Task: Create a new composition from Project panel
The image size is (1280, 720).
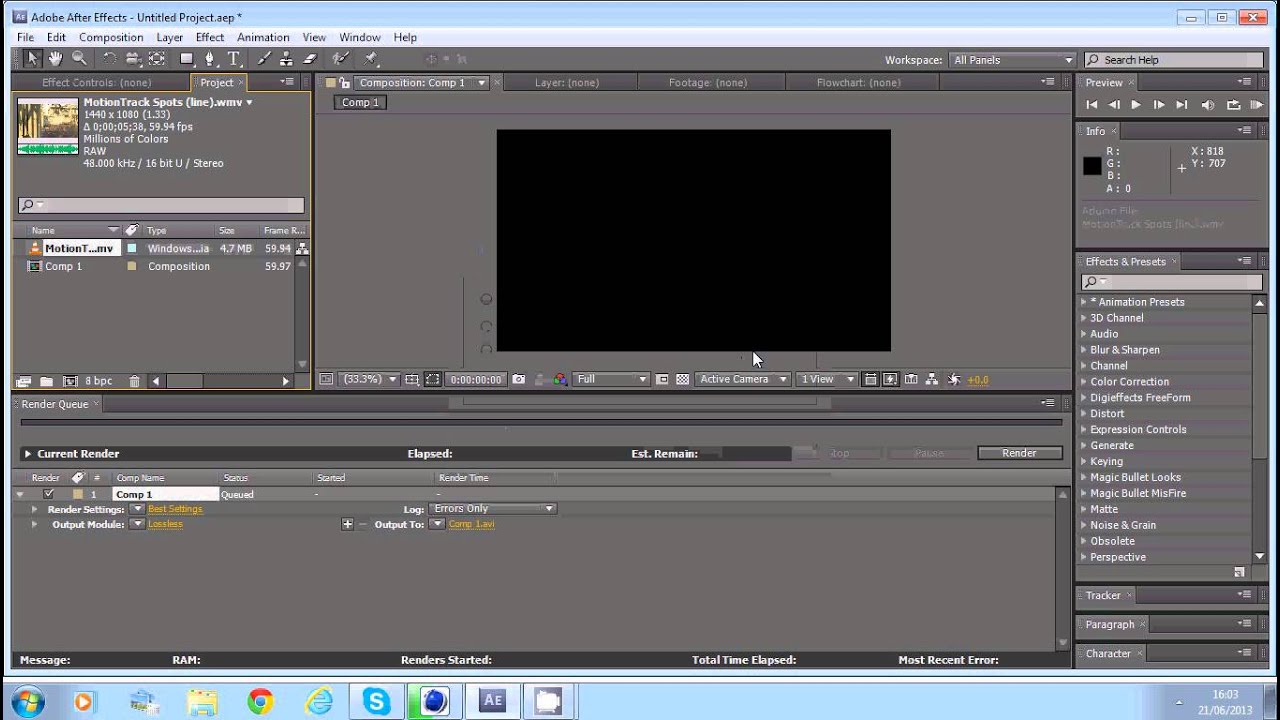Action: tap(70, 381)
